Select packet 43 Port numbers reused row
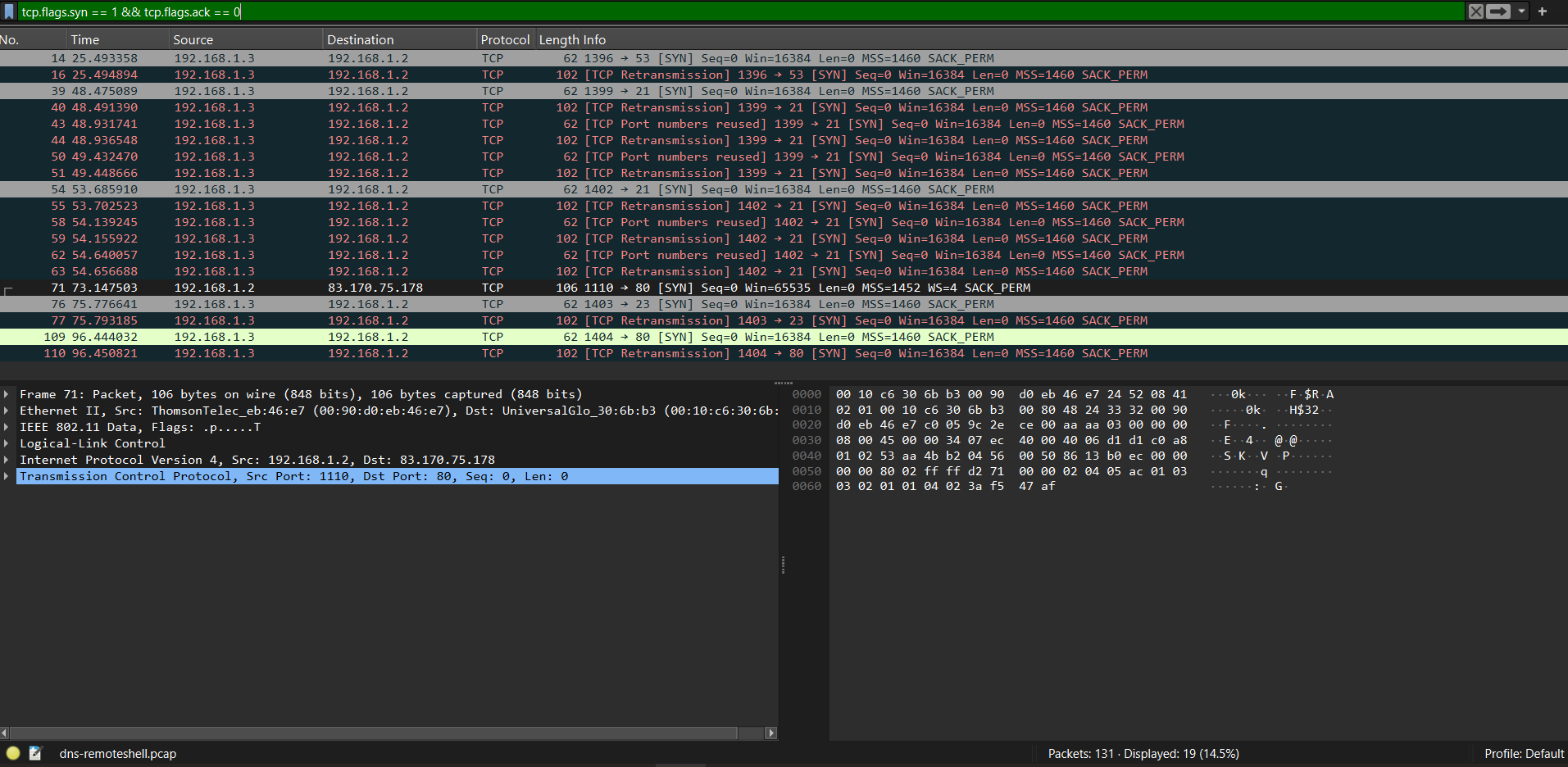The image size is (1568, 767). [x=784, y=124]
